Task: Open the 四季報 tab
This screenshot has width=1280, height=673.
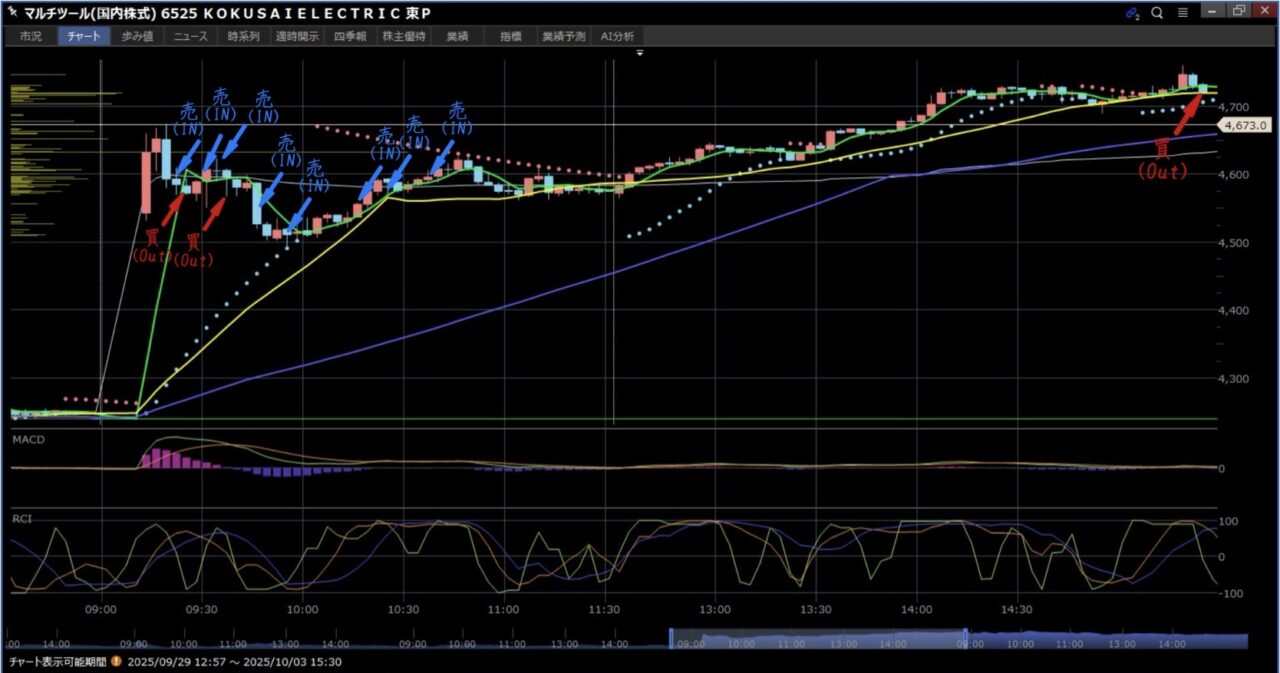Action: point(351,36)
